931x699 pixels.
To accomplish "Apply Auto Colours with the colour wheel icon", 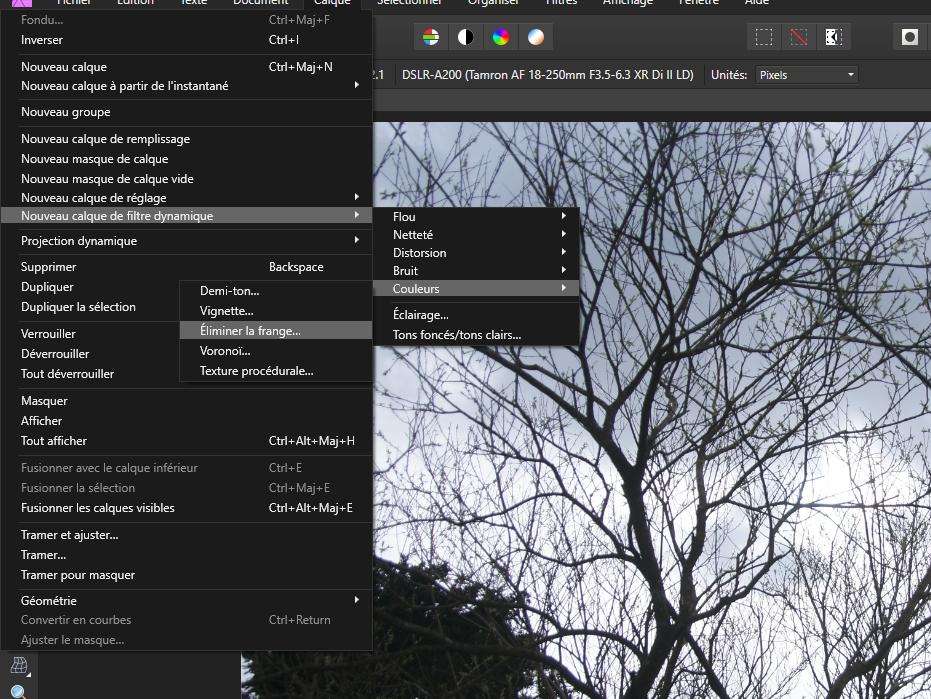I will coord(501,37).
